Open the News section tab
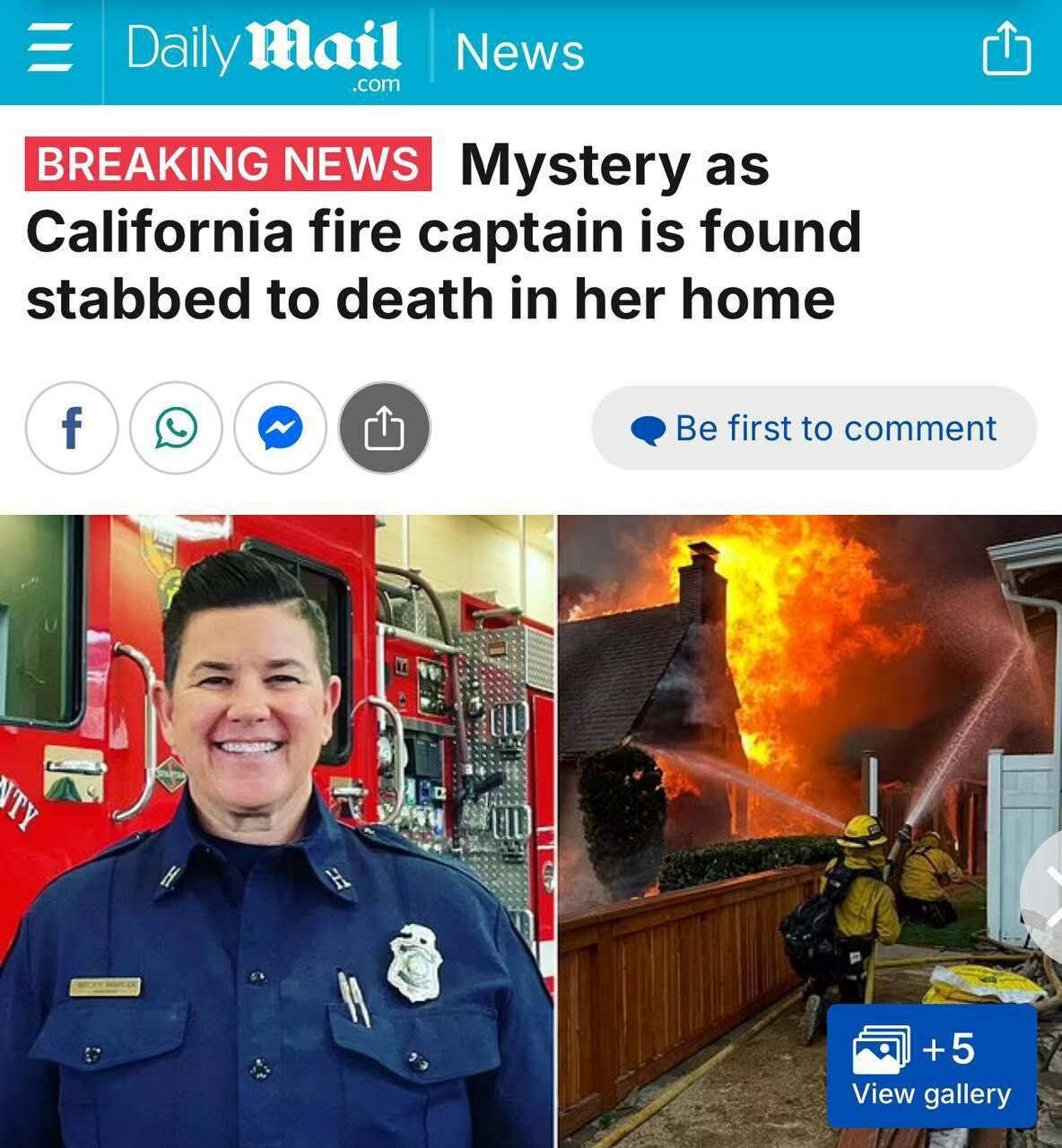Screen dimensions: 1062x1148 520,52
